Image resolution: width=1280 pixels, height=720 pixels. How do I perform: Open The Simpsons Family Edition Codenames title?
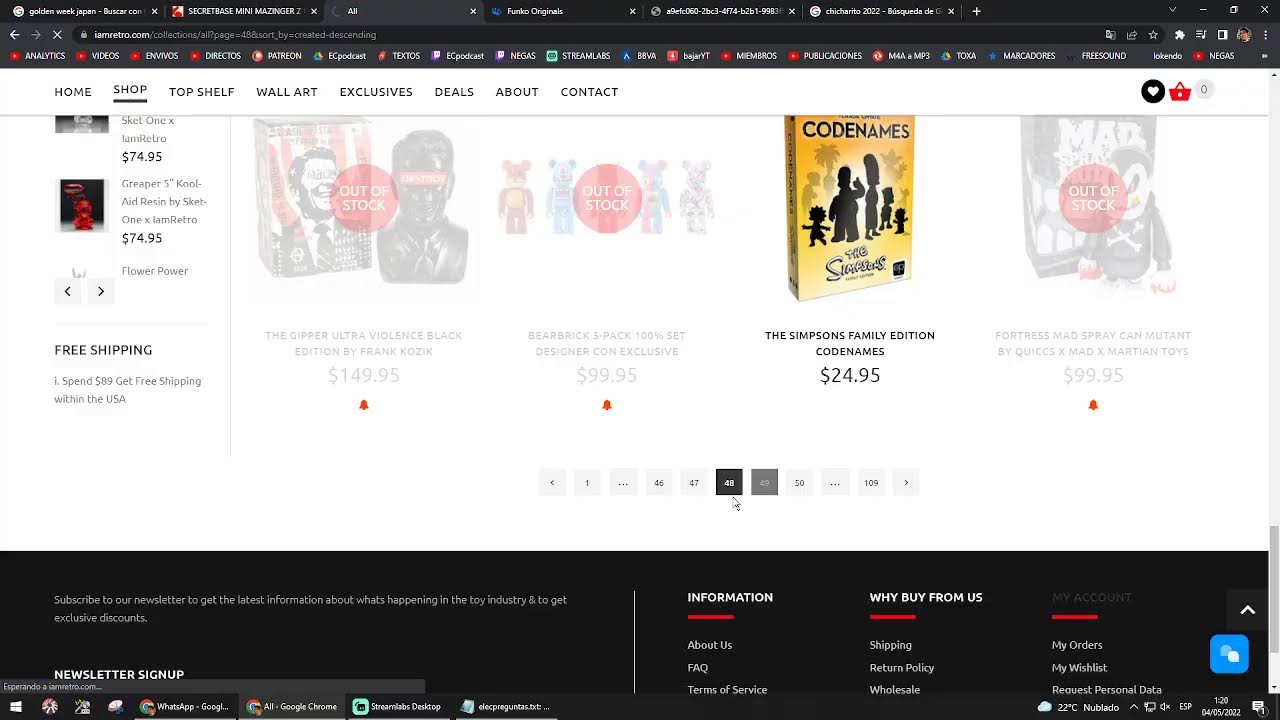pos(850,343)
